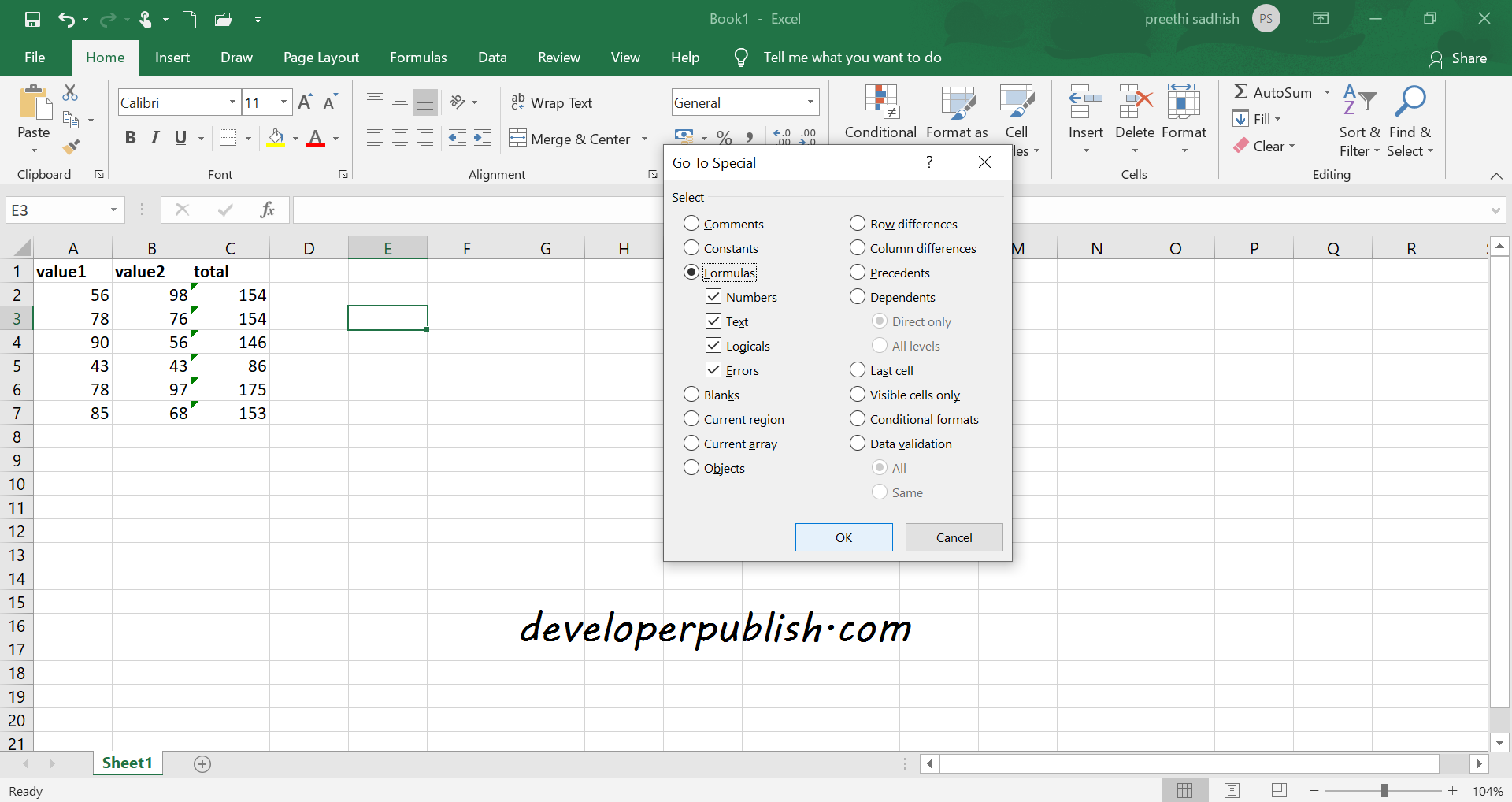Screen dimensions: 1512x802
Task: Open the Data tab
Action: pos(491,57)
